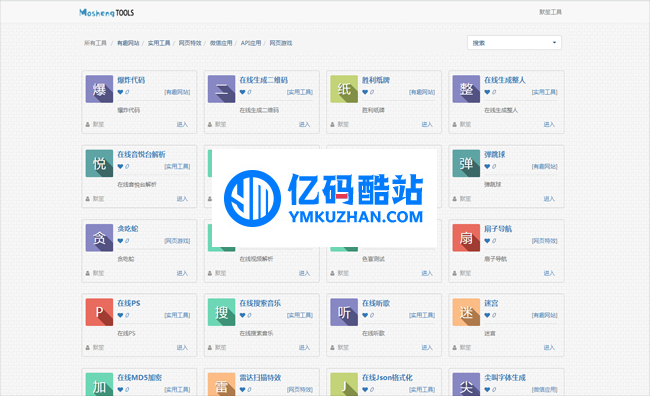
Task: Open the 雷达扫描特效 title link
Action: (260, 378)
